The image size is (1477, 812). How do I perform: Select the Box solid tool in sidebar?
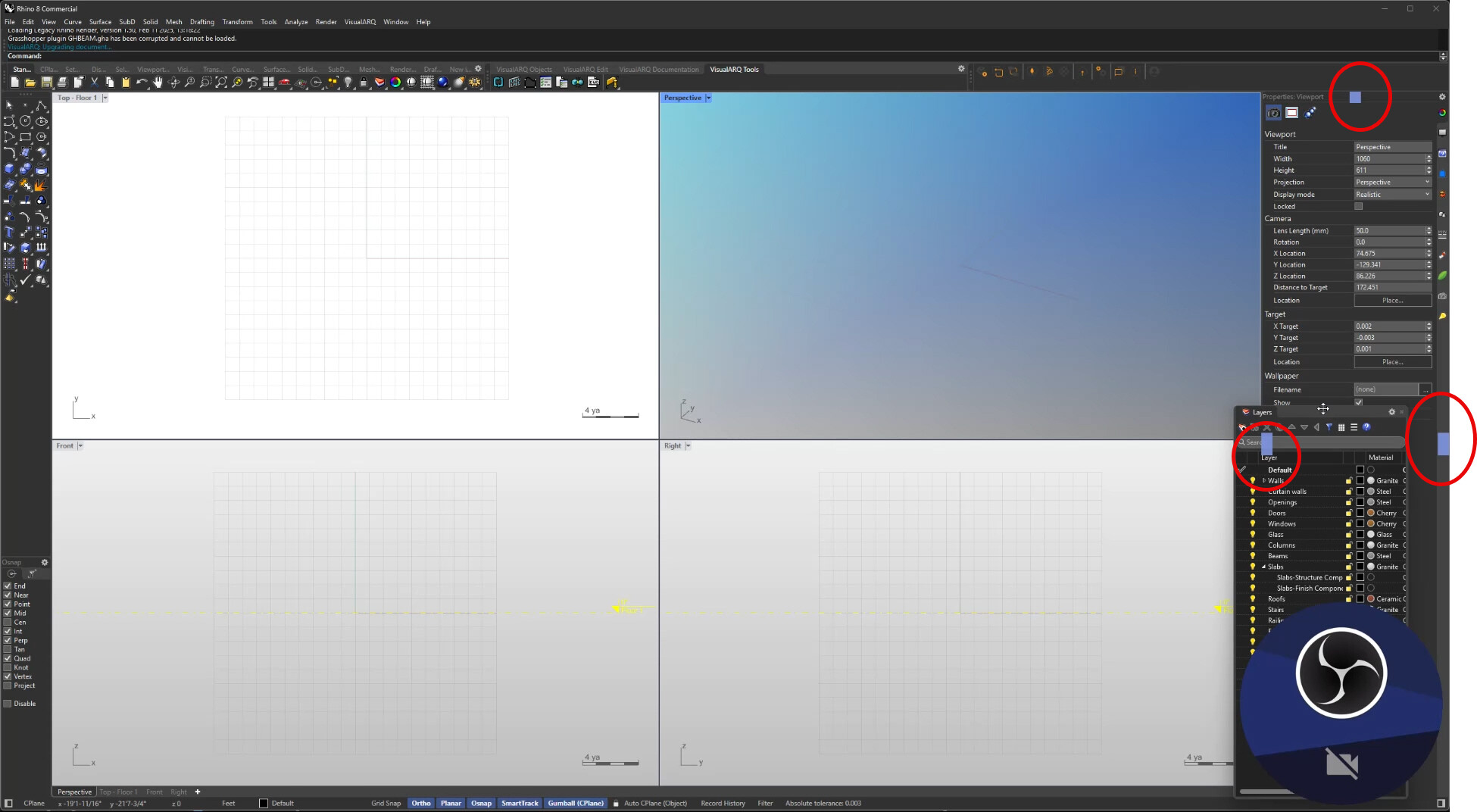pyautogui.click(x=9, y=169)
